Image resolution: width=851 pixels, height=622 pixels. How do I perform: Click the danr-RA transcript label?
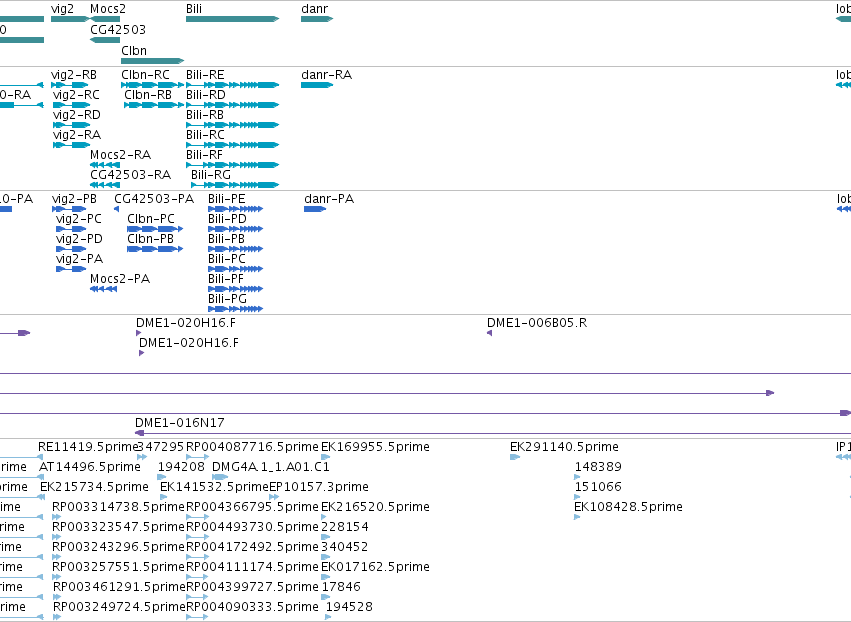327,75
